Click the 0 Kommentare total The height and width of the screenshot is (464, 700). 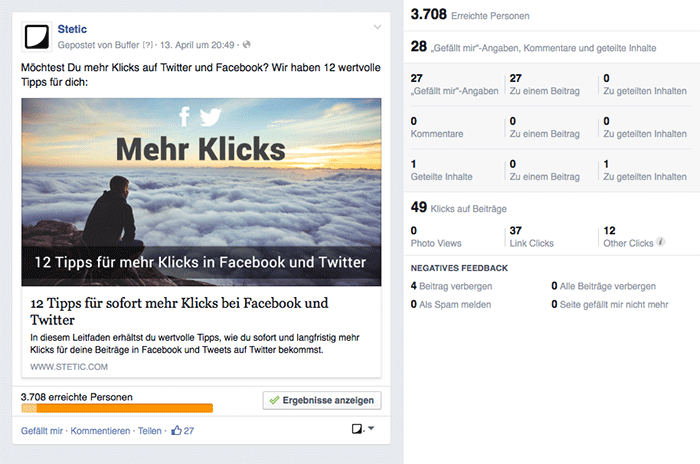(x=437, y=127)
